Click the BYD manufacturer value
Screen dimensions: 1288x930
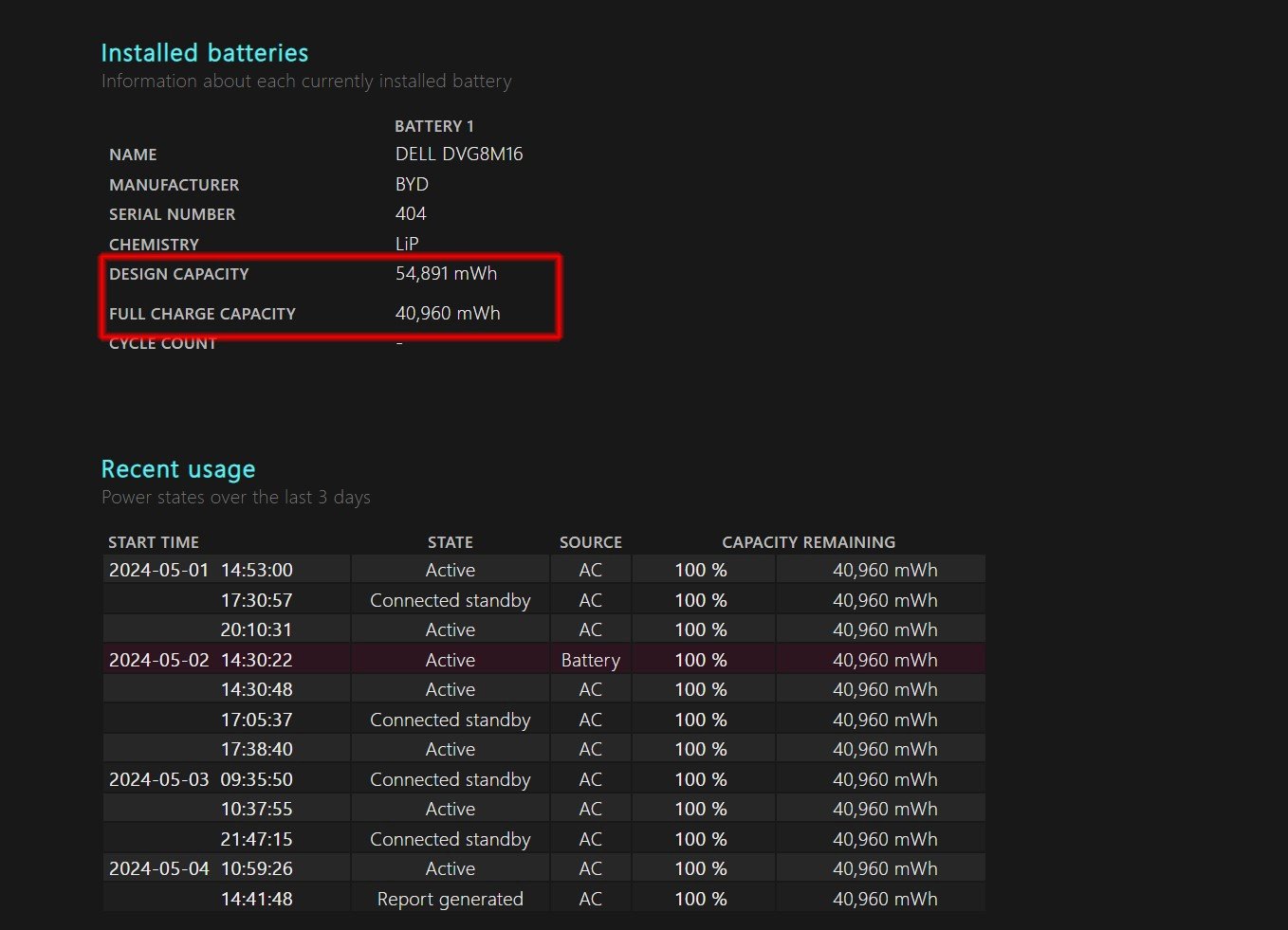(x=412, y=184)
